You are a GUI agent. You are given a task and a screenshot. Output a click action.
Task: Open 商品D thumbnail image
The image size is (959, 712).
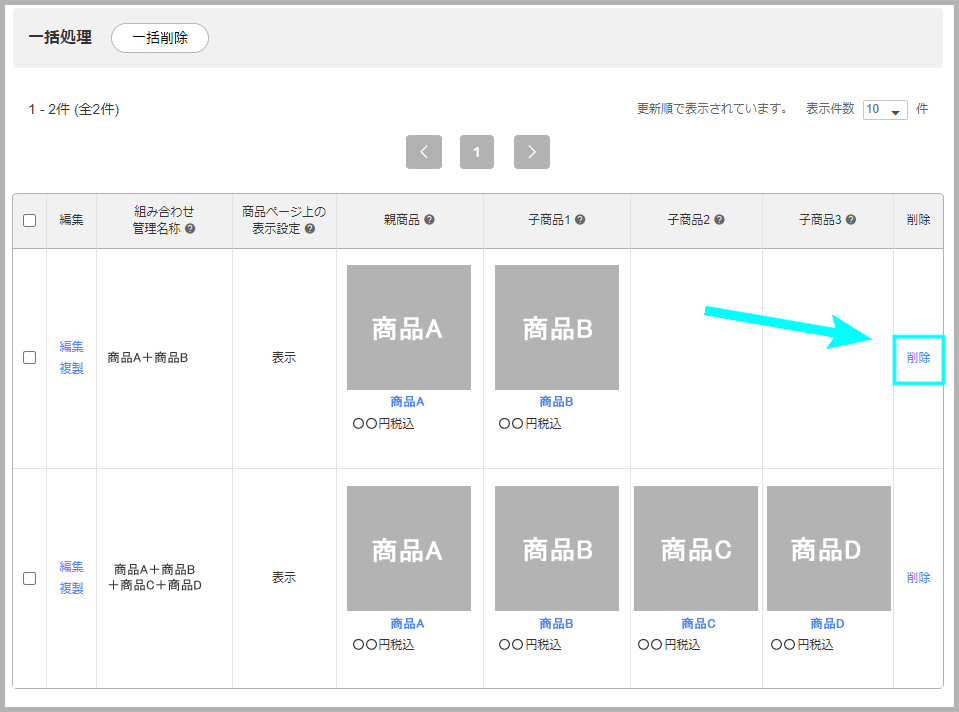coord(829,549)
